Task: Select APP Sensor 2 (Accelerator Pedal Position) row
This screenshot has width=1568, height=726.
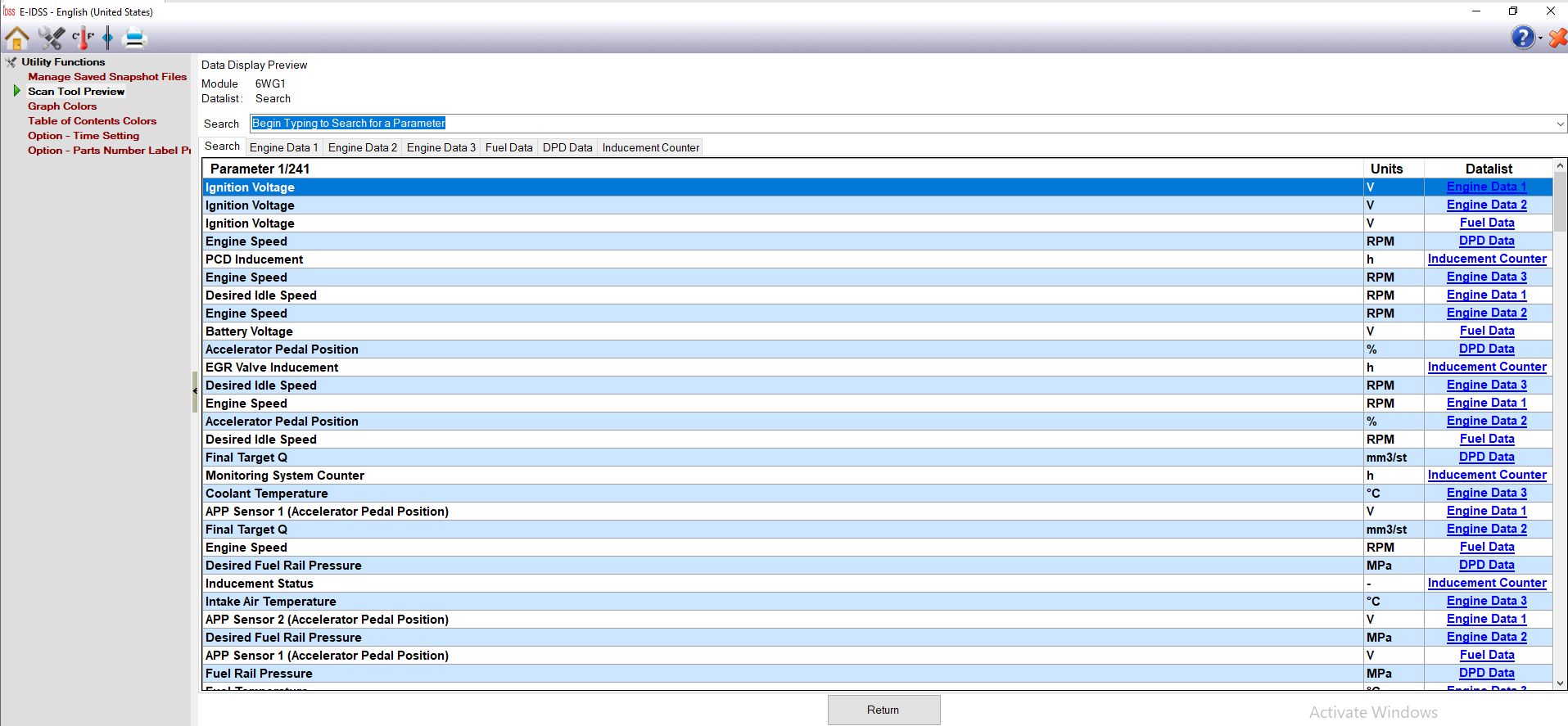Action: [x=877, y=620]
